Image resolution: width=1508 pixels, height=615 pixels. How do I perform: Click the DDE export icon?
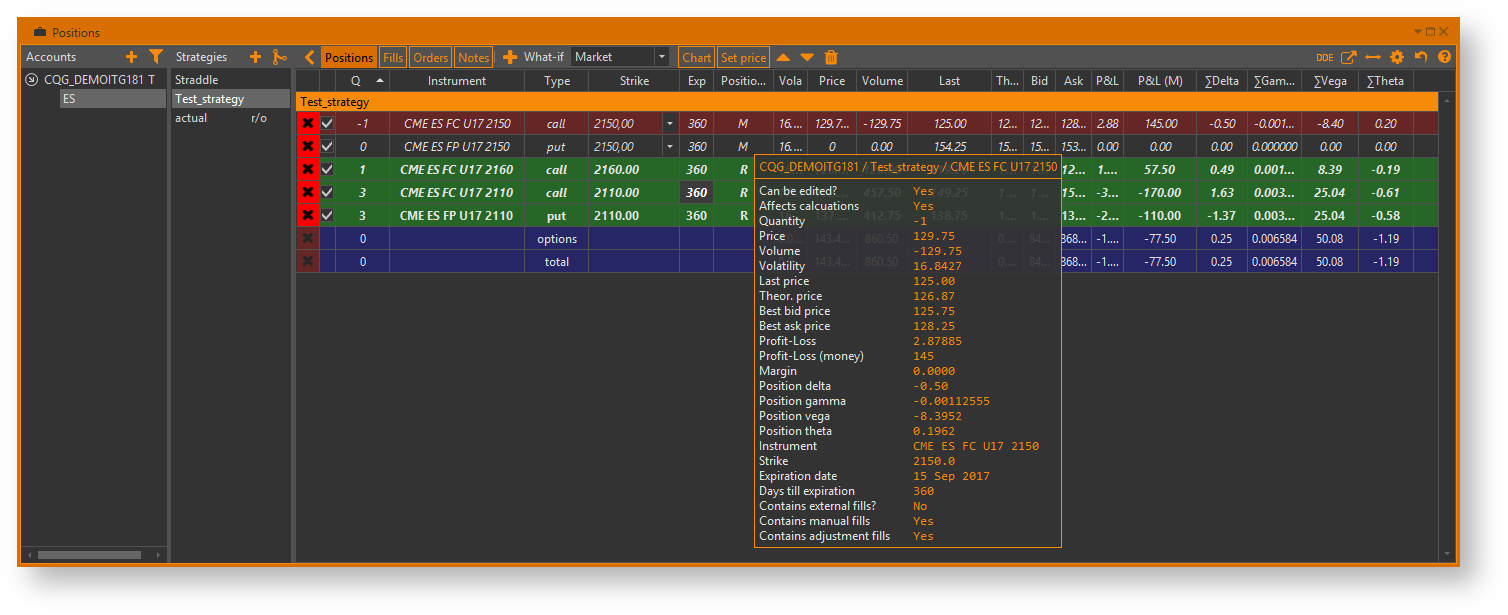(x=1325, y=57)
